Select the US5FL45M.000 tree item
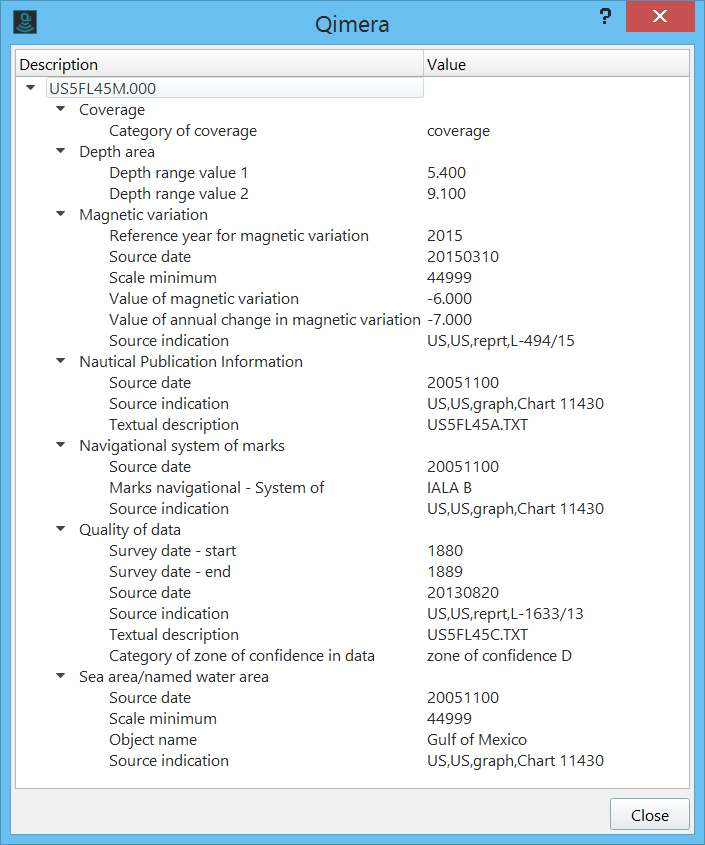705x845 pixels. pos(102,88)
